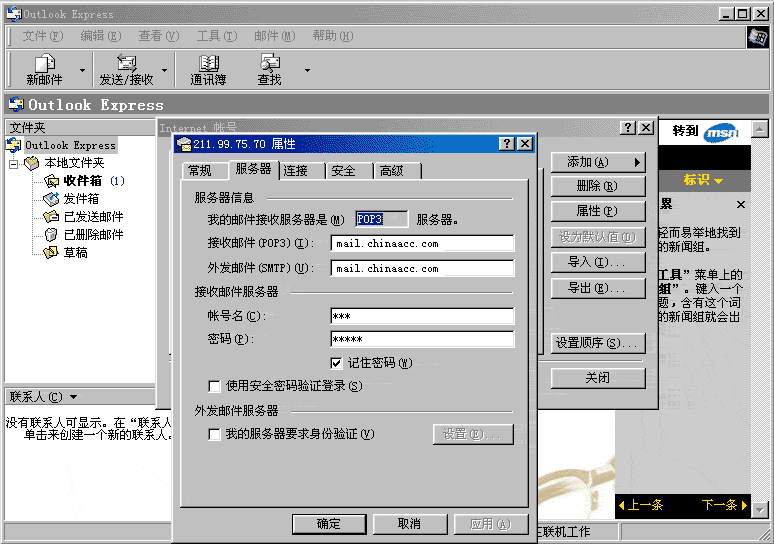774x544 pixels.
Task: Click the 发件箱 outbox icon
Action: coord(51,199)
